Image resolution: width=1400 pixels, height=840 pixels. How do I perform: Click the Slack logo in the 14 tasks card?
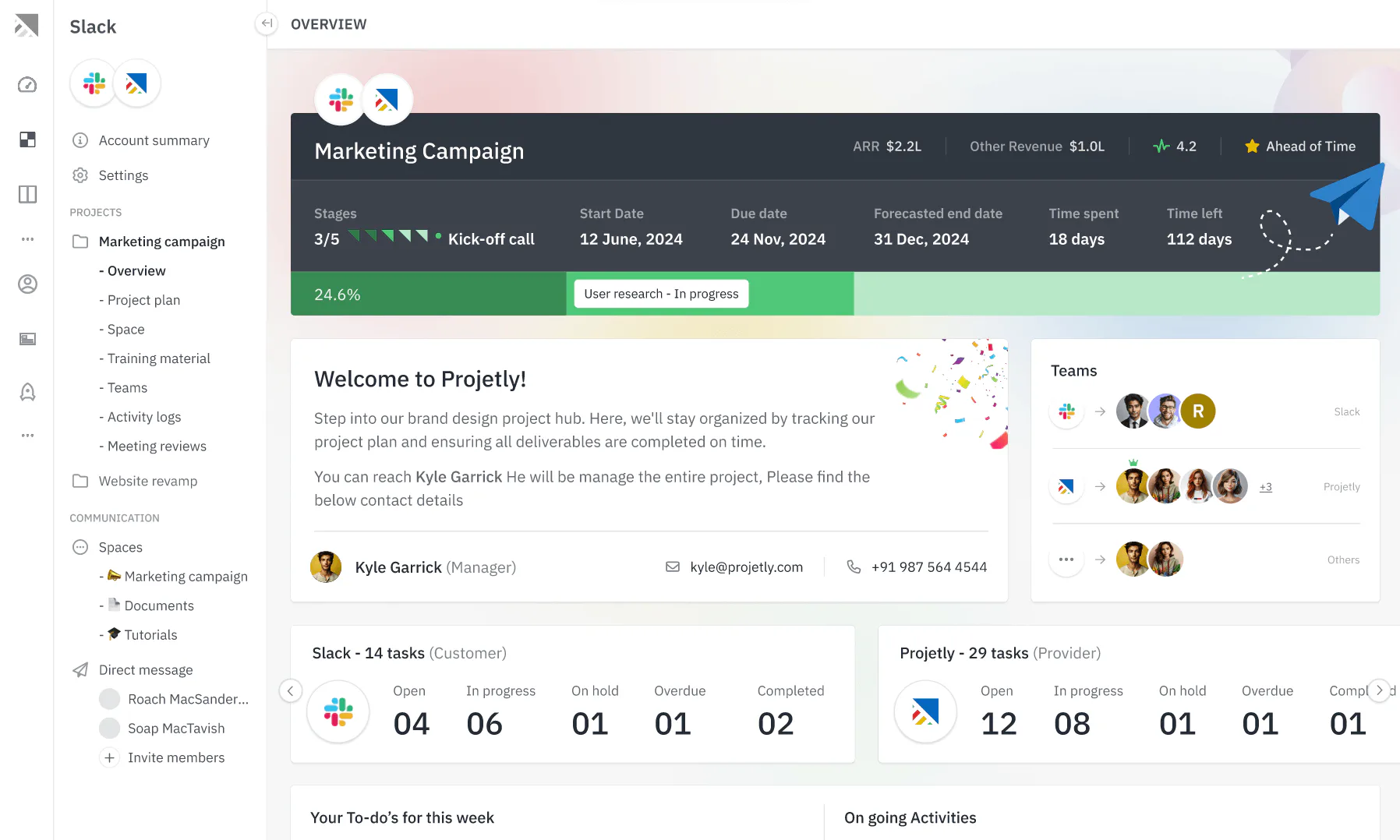pyautogui.click(x=338, y=711)
